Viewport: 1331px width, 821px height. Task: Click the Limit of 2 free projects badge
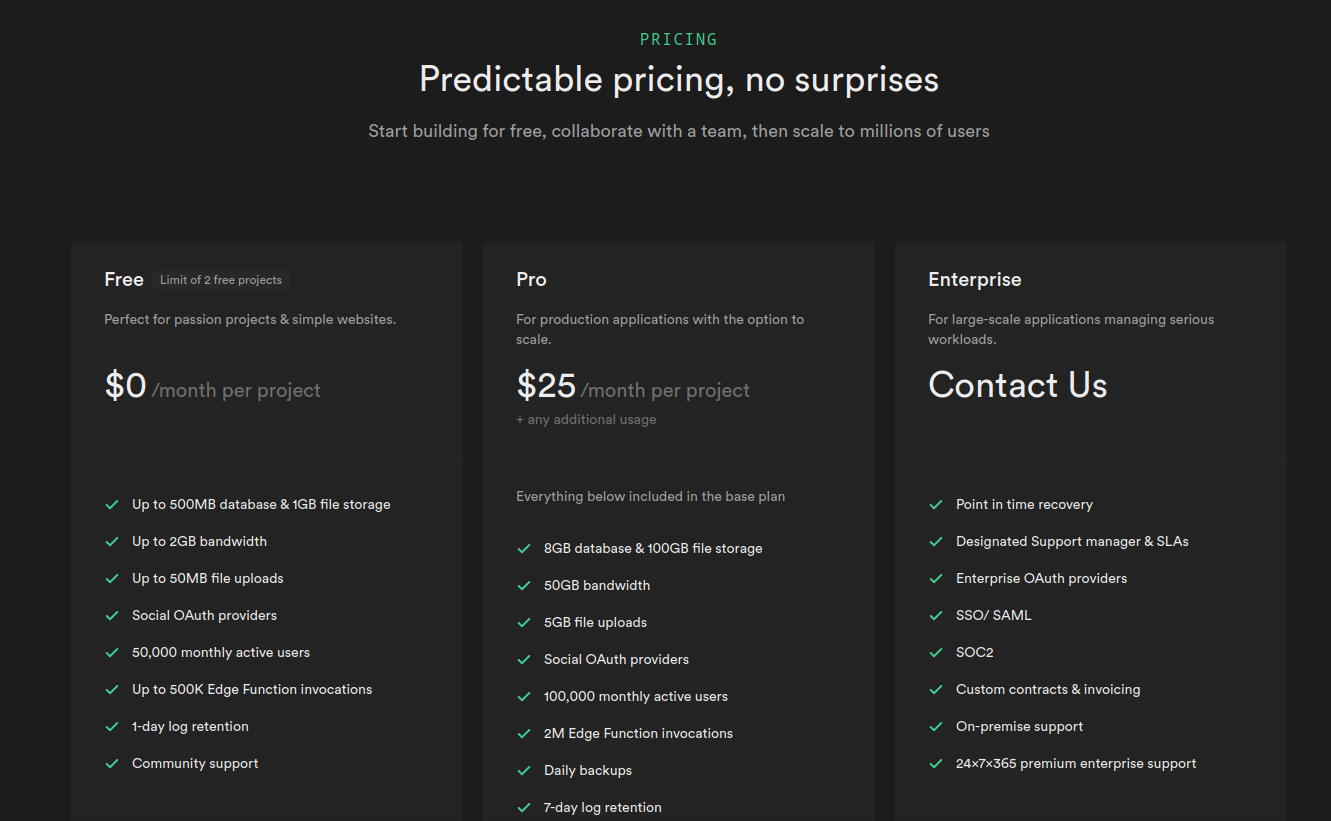click(x=220, y=280)
